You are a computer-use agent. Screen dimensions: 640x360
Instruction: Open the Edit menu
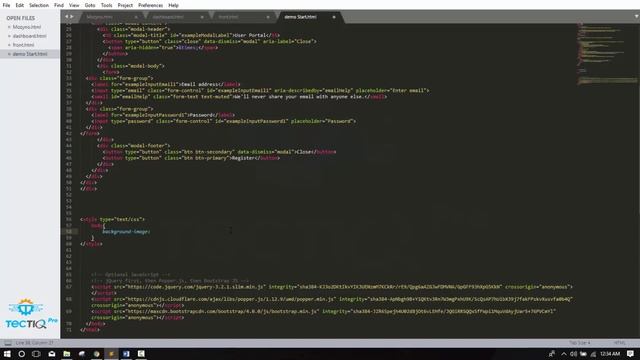(x=20, y=5)
